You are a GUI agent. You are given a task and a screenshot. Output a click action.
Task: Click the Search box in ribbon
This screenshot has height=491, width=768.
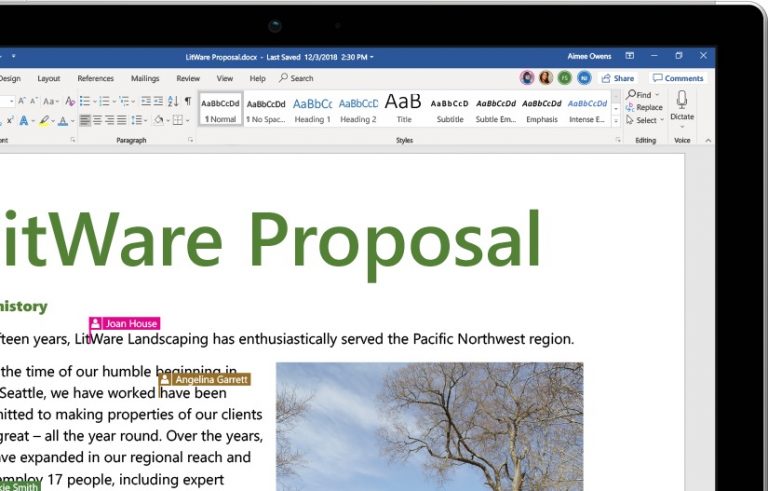click(296, 78)
